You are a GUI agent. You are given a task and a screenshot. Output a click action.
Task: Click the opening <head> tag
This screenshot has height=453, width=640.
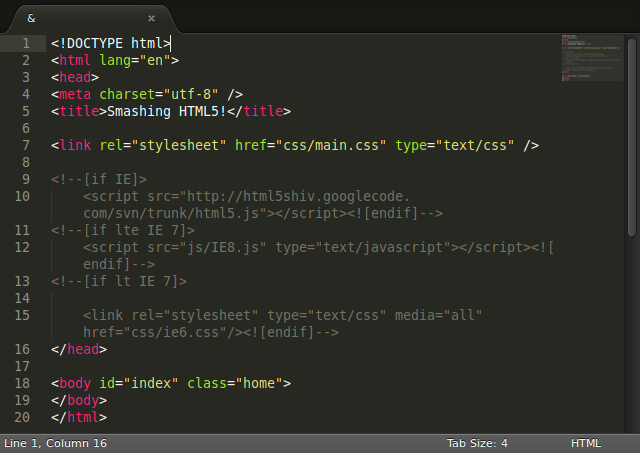[x=75, y=78]
